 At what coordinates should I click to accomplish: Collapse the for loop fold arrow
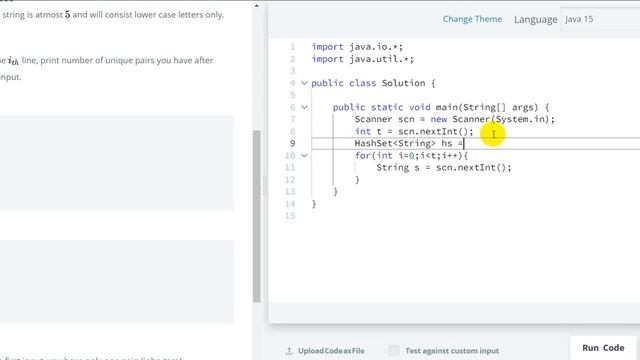pos(304,156)
